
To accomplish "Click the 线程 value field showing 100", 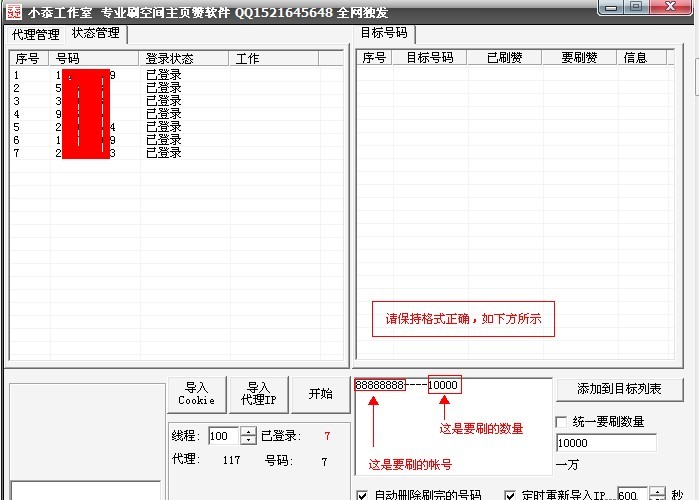I will click(224, 436).
